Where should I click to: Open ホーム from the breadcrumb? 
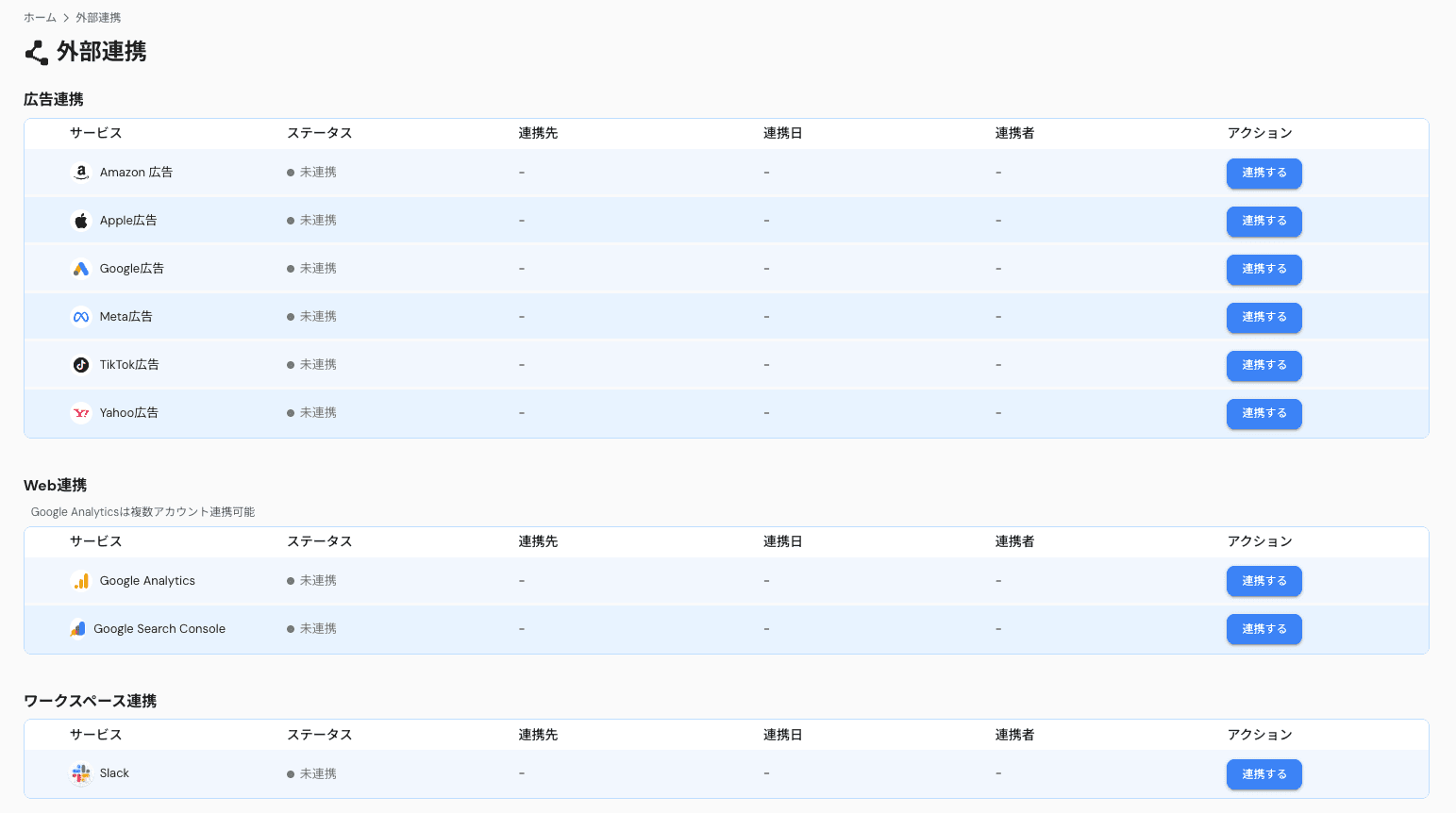click(x=39, y=17)
